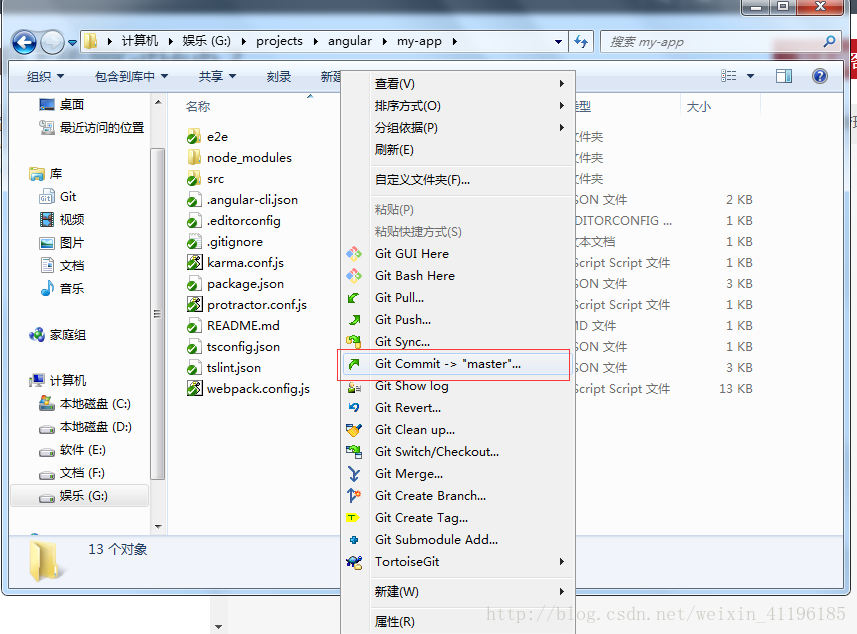Select the tsconfig.json file
This screenshot has height=634, width=857.
233,347
